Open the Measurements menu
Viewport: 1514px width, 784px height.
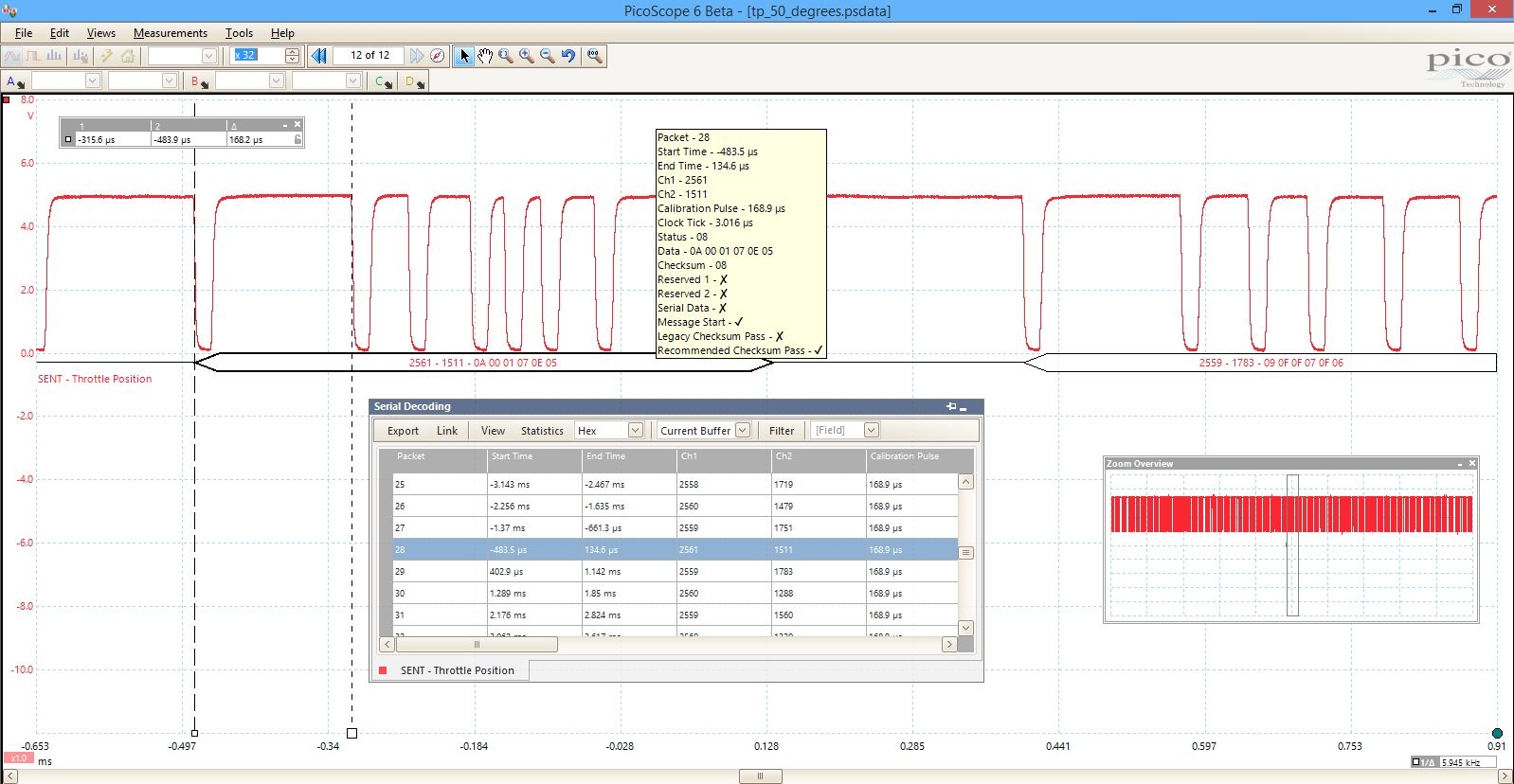tap(171, 32)
